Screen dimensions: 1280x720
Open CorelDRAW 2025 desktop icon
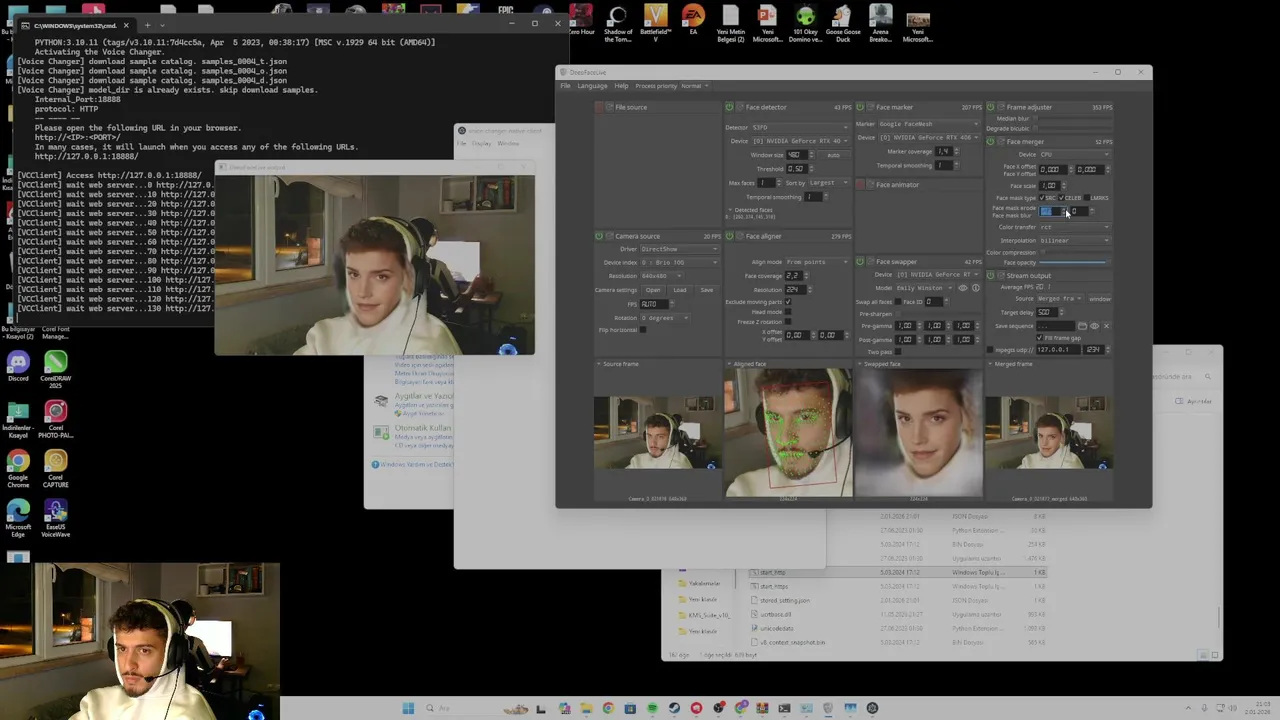pyautogui.click(x=55, y=368)
